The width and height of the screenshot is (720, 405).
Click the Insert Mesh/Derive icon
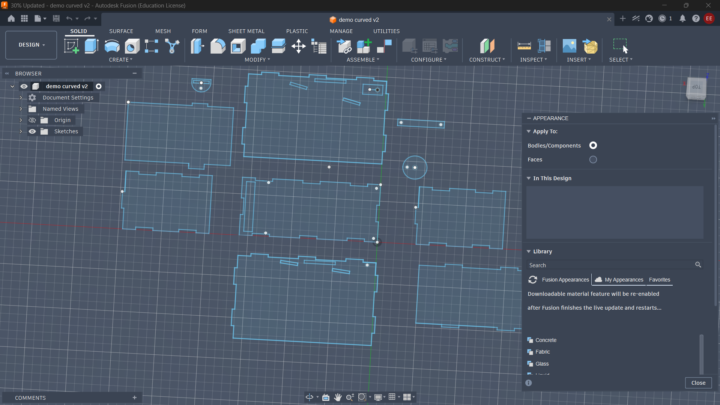click(x=590, y=46)
